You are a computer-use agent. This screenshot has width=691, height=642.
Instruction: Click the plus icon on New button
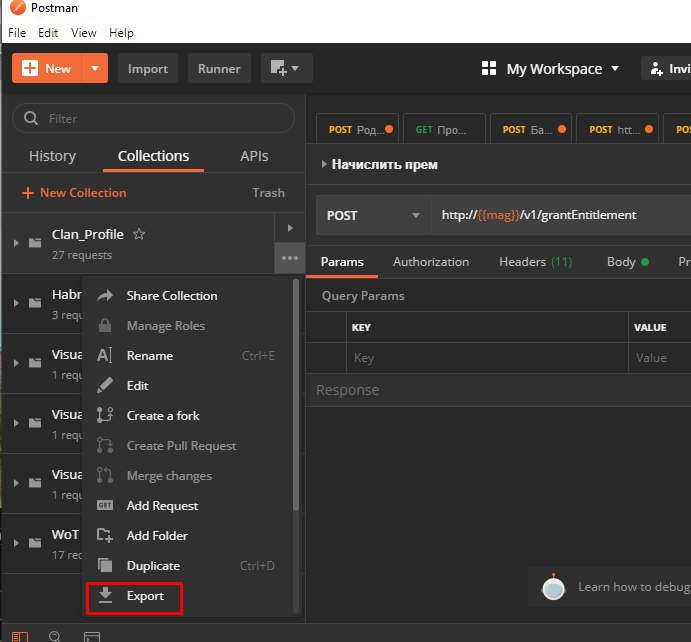(30, 68)
